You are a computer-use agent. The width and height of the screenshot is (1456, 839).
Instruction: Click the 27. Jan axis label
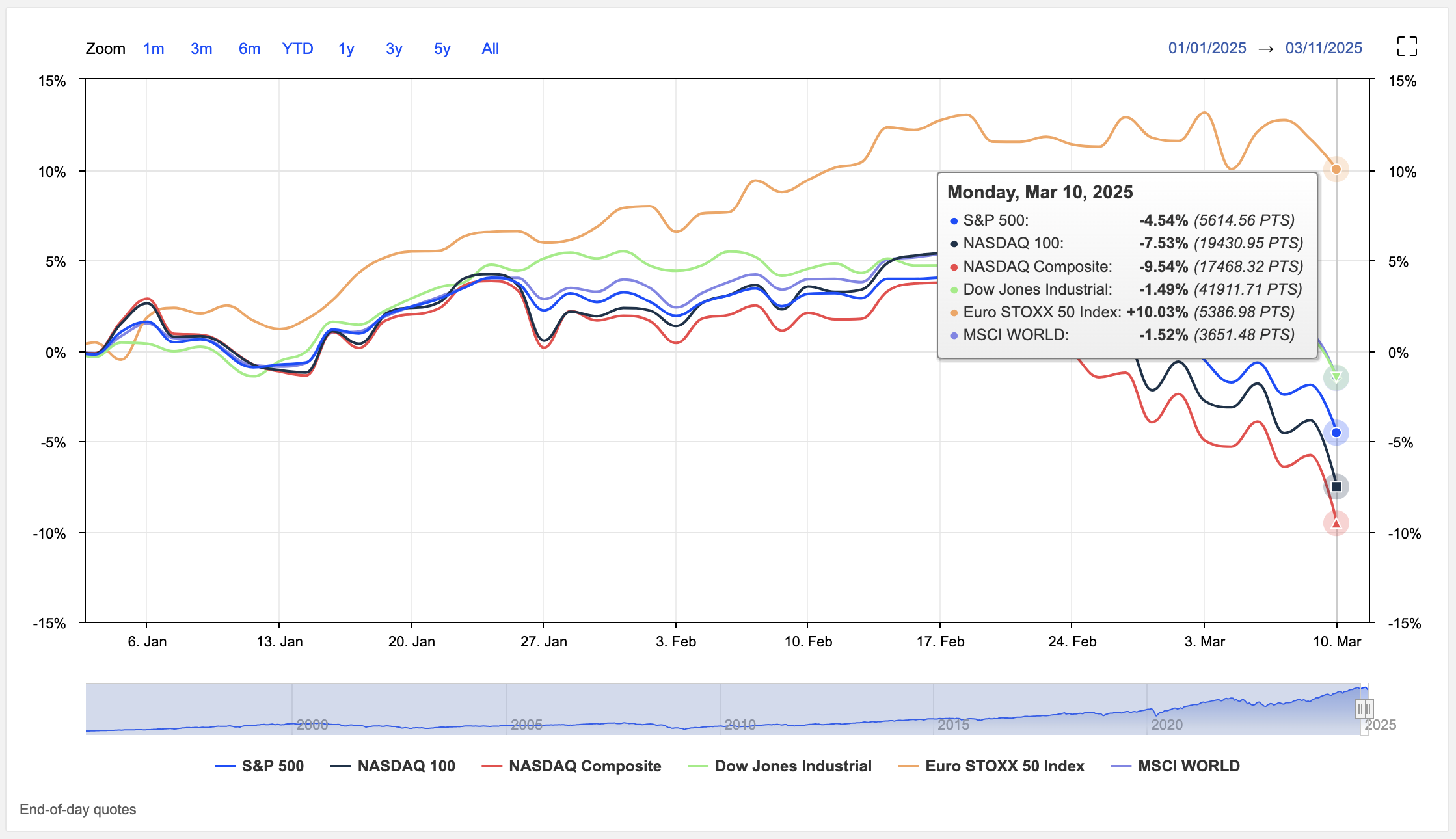tap(544, 642)
